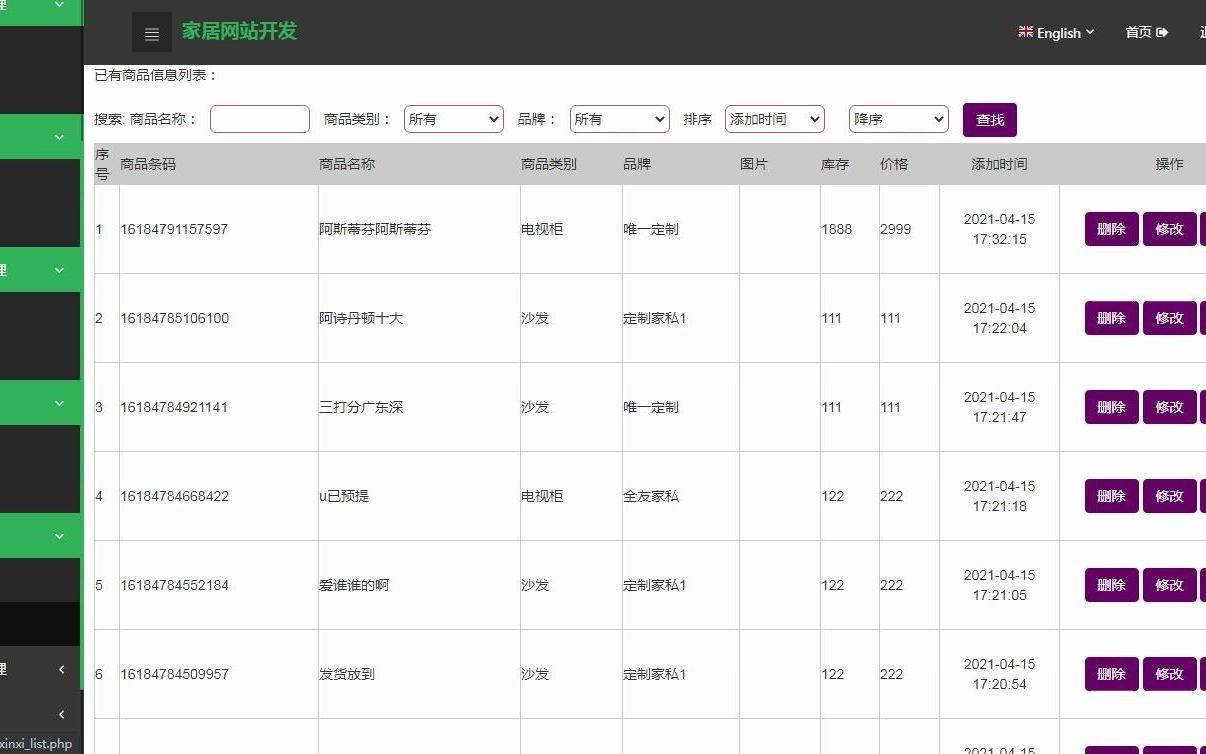Open the 排序 sort-by dropdown showing 添加时间
Viewport: 1206px width, 754px height.
coord(773,118)
